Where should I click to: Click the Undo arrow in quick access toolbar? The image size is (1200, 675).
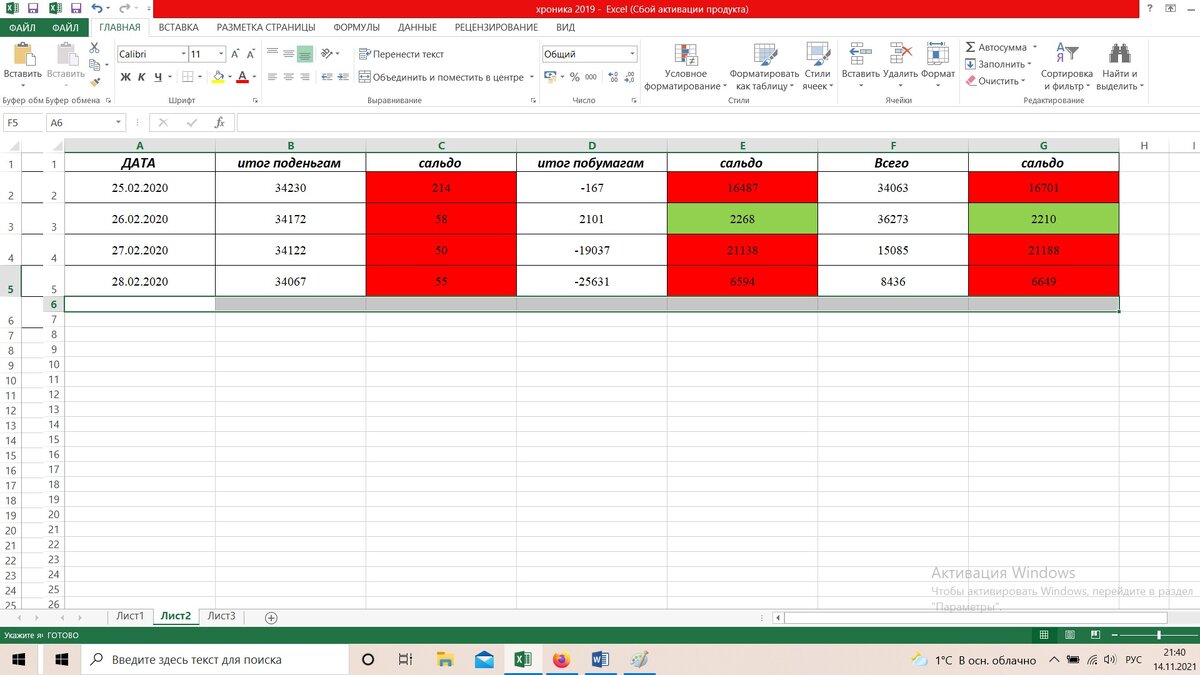click(x=97, y=8)
